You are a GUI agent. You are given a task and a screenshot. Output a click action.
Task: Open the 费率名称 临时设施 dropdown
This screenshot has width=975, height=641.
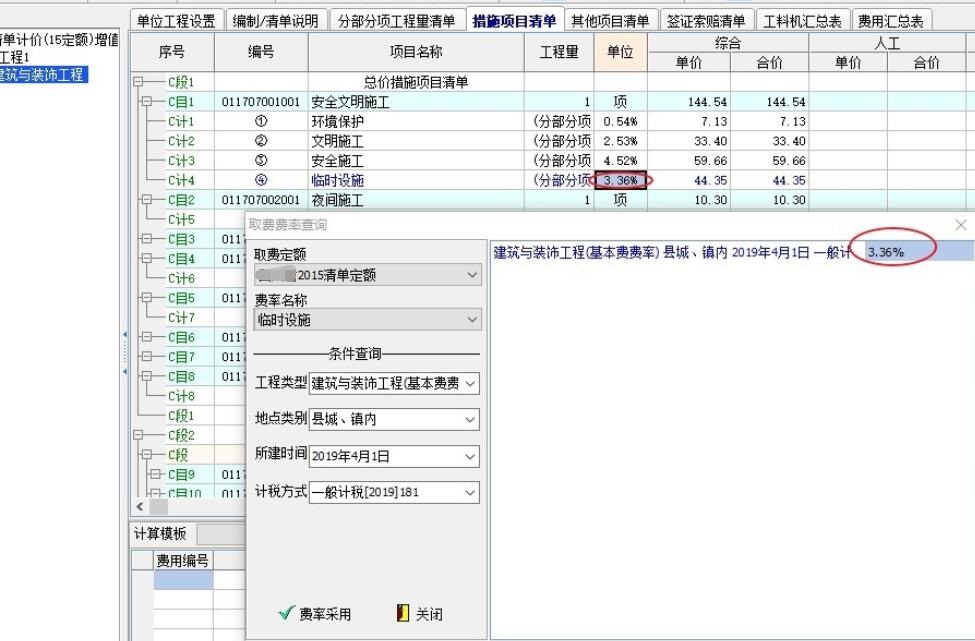tap(367, 320)
